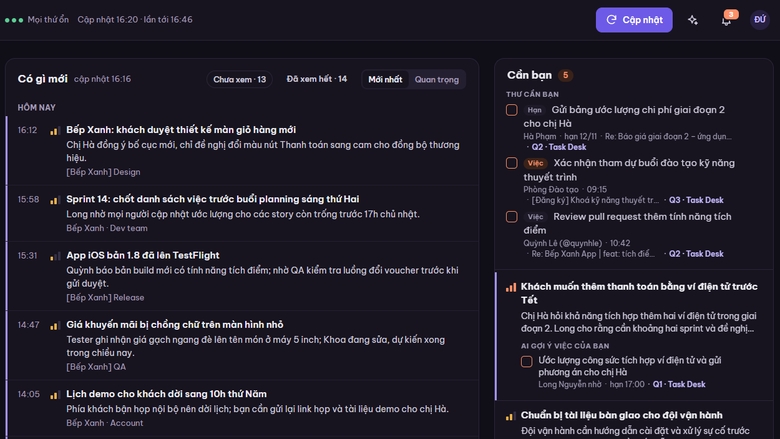Open Lịch demo cho khách dời sang headline

click(x=166, y=394)
